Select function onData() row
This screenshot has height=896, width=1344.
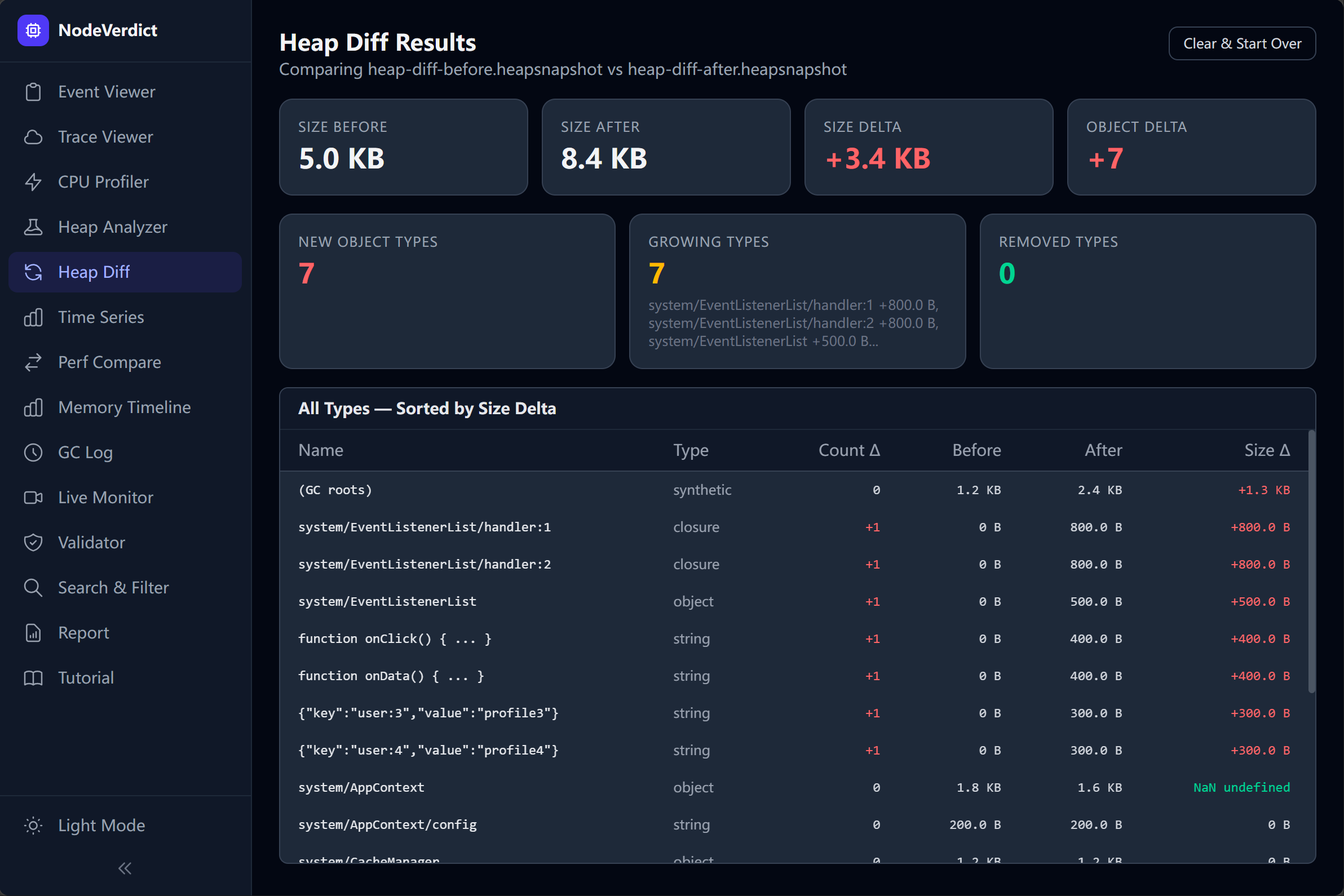tap(793, 676)
